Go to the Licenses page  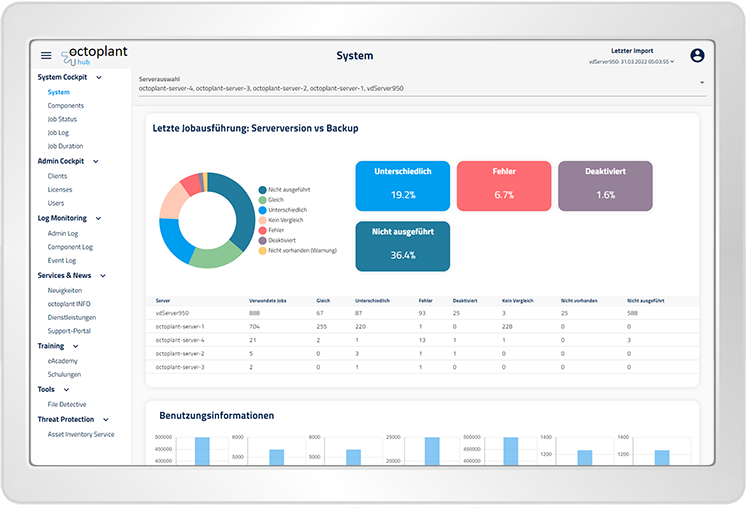click(x=60, y=189)
